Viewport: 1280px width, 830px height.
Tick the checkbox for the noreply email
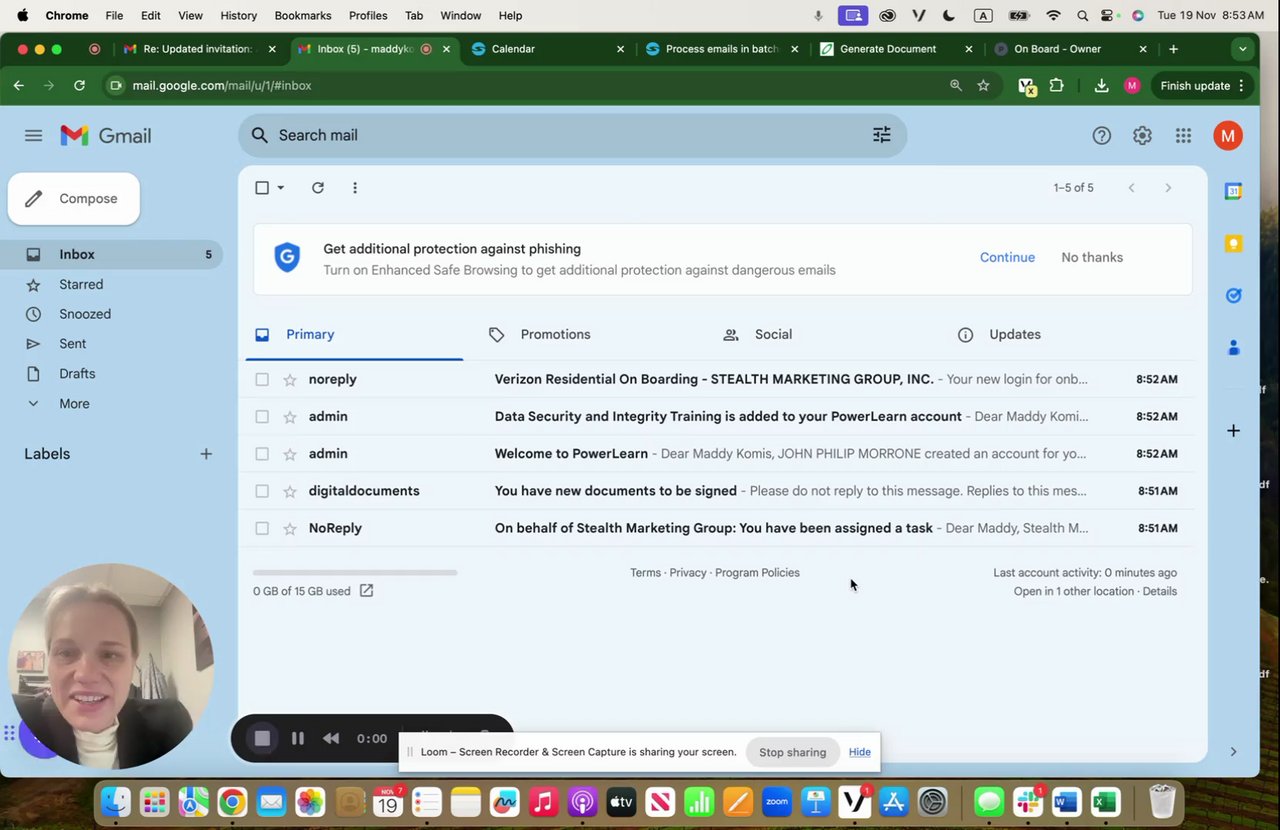pos(262,380)
